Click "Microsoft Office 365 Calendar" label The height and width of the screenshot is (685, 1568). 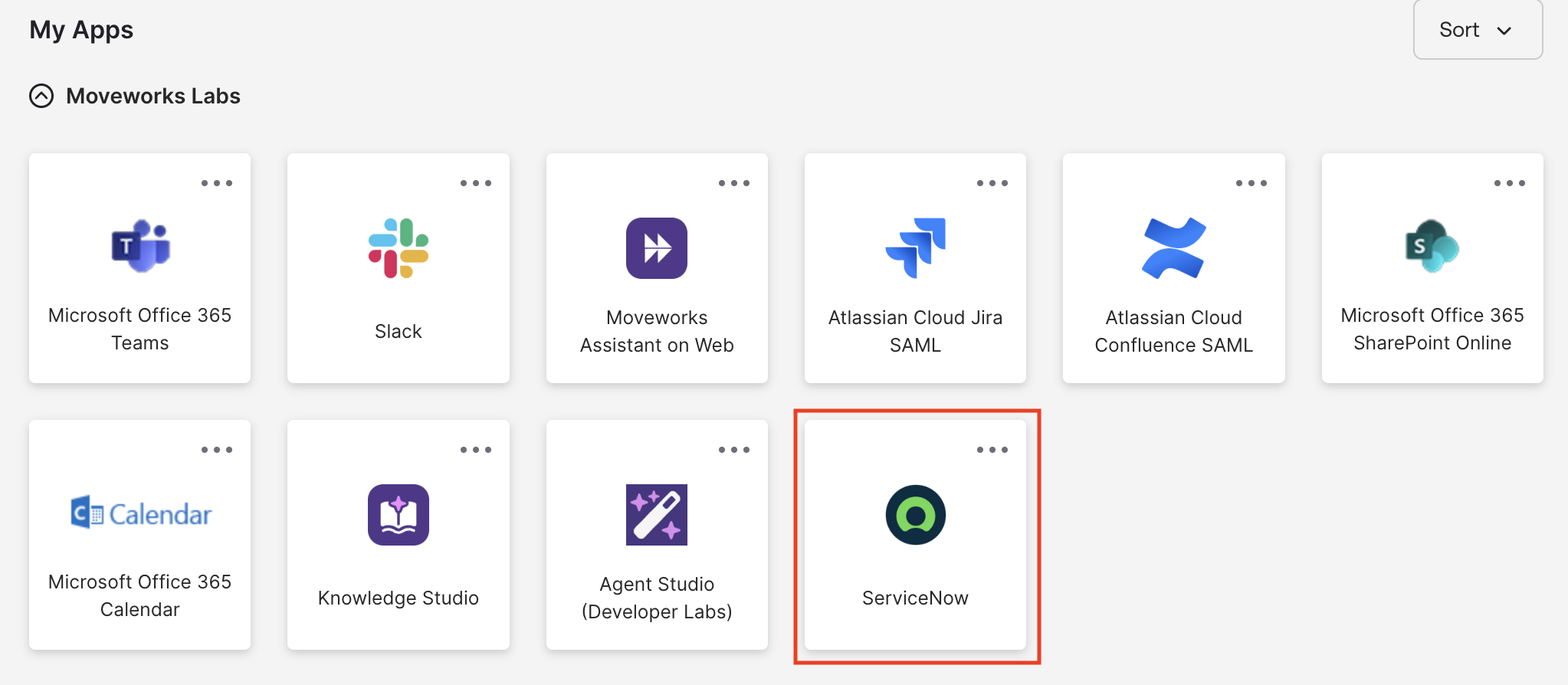(140, 595)
